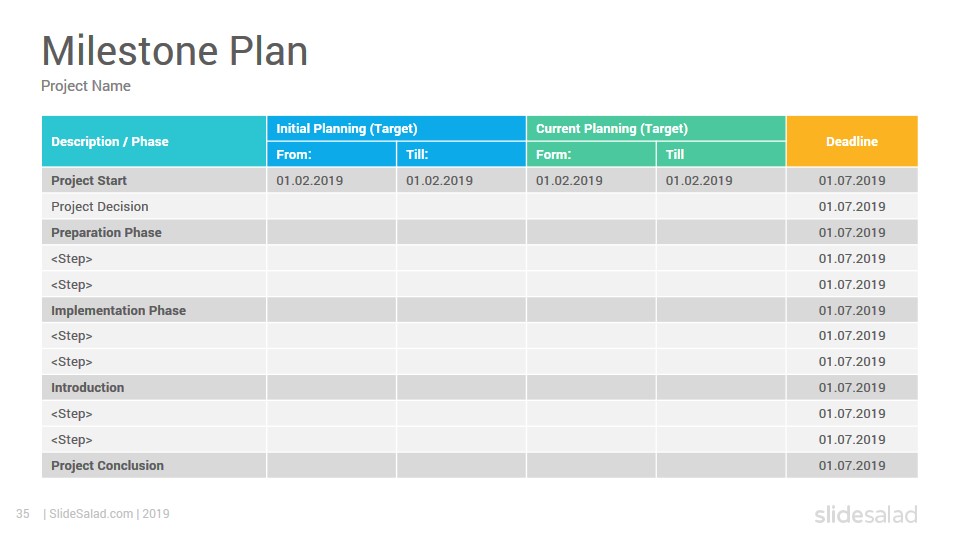The image size is (960, 540).
Task: Click the Project Start deadline 01.07.2019
Action: 852,181
